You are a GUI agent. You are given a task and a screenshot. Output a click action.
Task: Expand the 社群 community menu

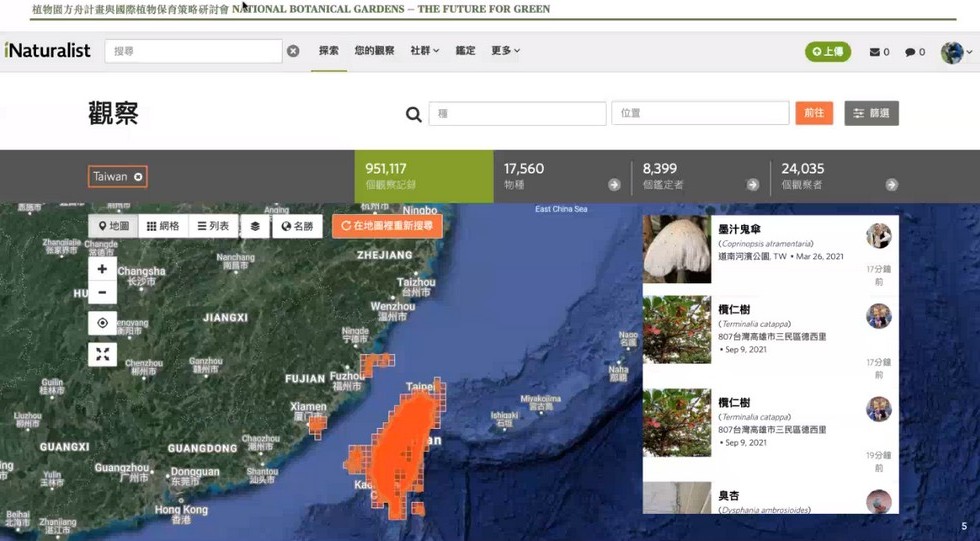tap(424, 51)
